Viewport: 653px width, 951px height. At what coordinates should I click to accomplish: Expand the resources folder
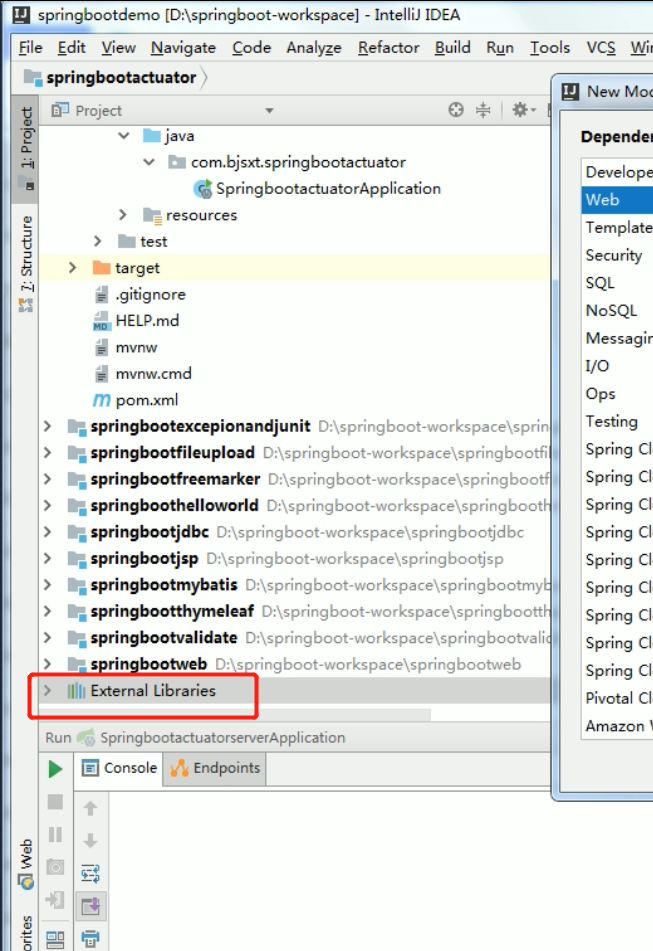pyautogui.click(x=123, y=215)
